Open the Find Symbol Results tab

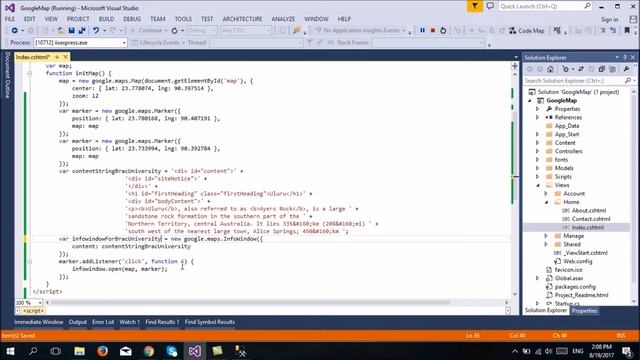210,322
